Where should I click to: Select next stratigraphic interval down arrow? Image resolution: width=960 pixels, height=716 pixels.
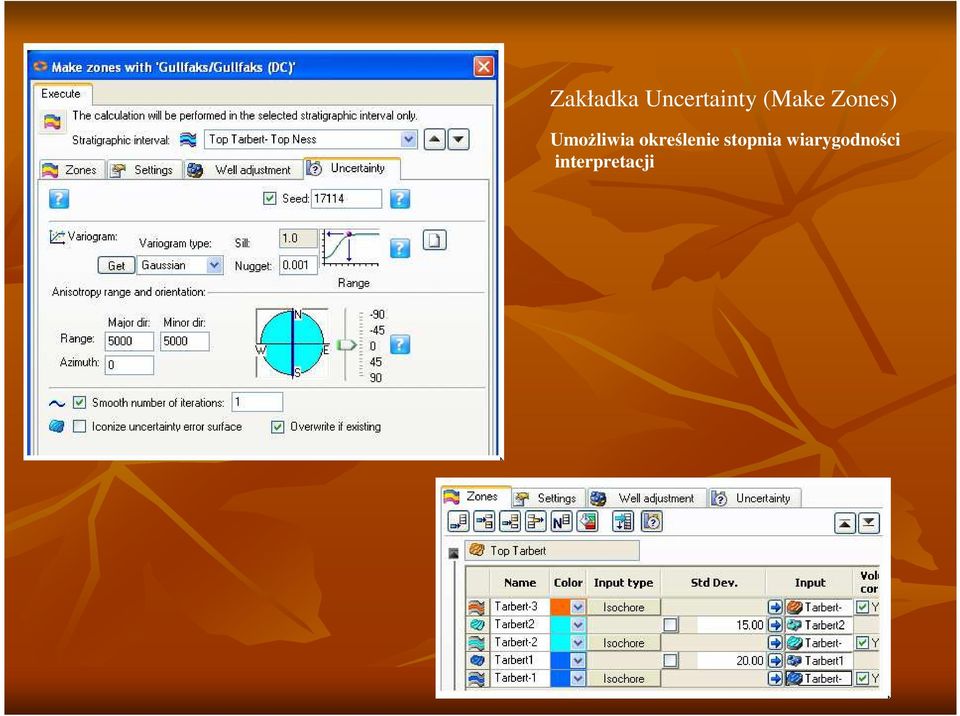click(459, 140)
